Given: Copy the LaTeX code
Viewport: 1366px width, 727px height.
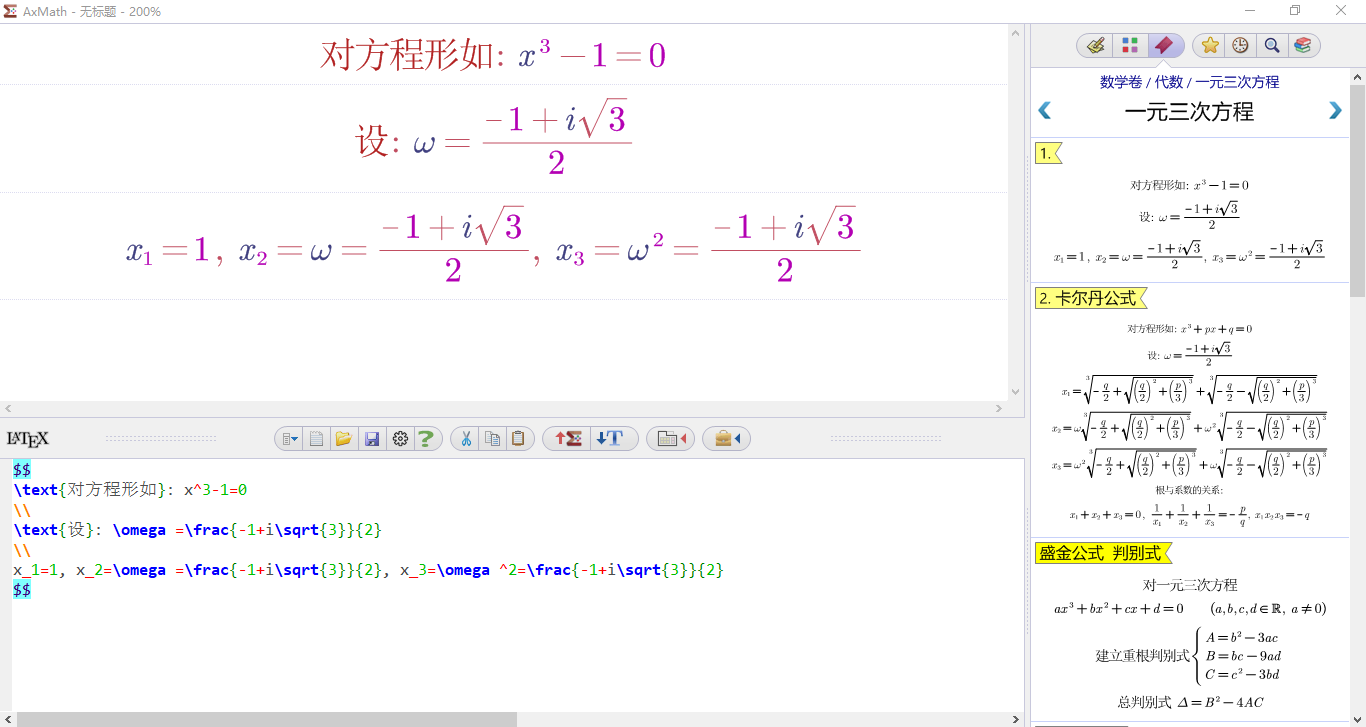Looking at the screenshot, I should coord(492,439).
